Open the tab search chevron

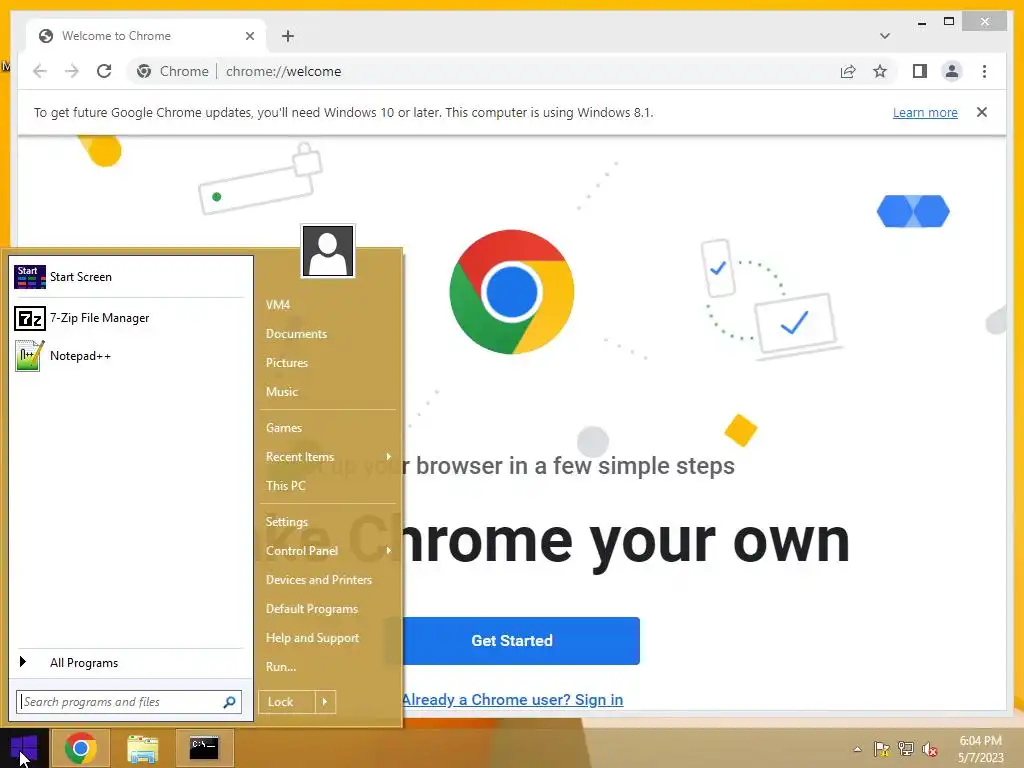pos(884,36)
